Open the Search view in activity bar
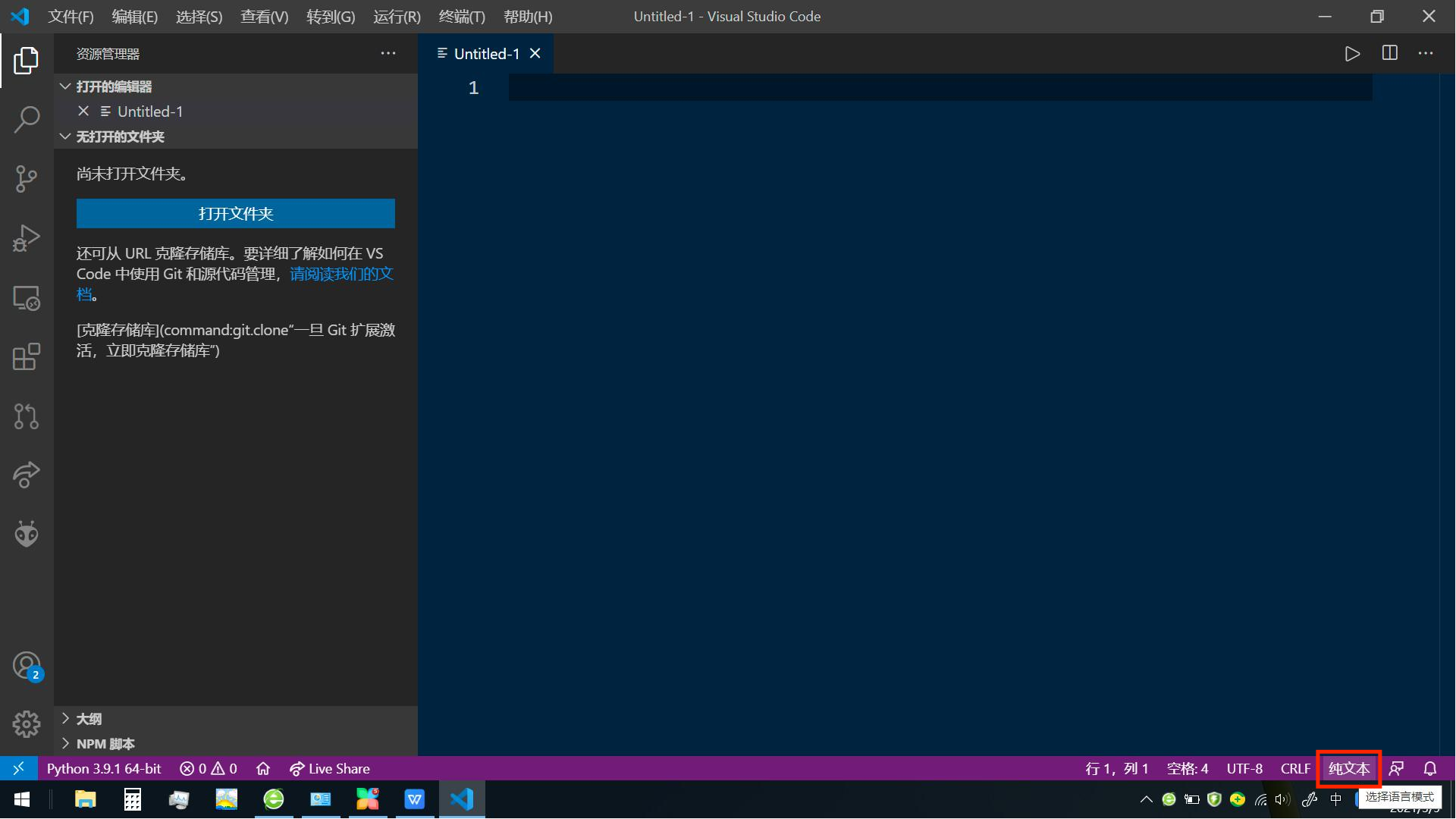This screenshot has width=1456, height=819. (27, 119)
